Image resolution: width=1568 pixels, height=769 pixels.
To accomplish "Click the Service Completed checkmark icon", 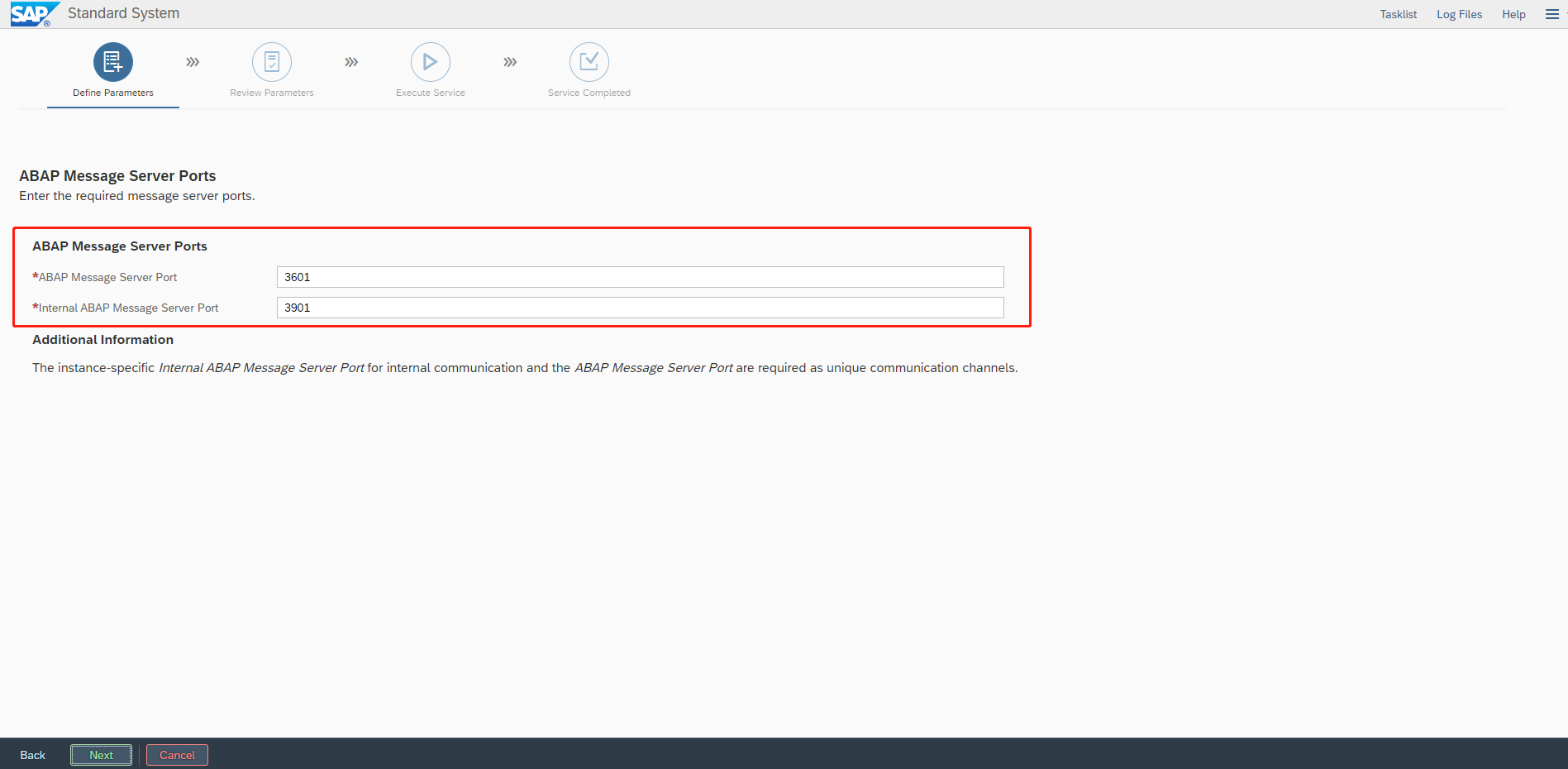I will click(589, 62).
